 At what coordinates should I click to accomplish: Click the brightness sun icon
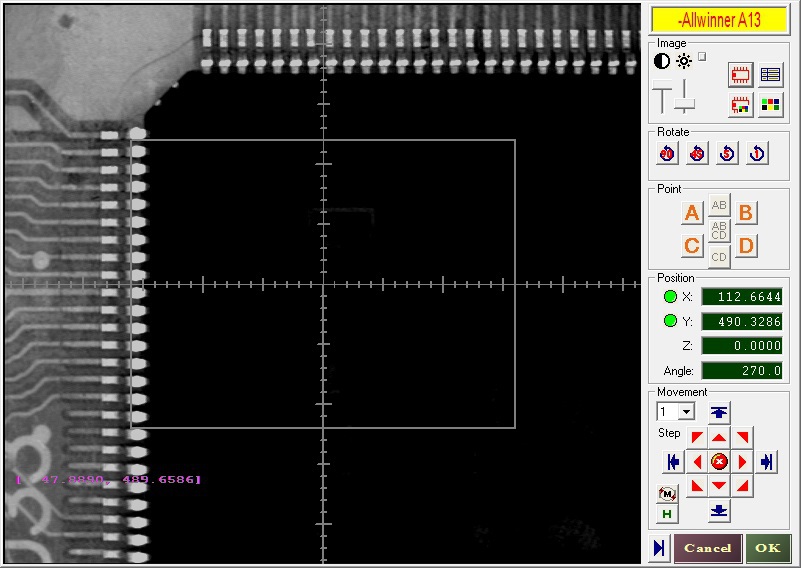tap(684, 61)
